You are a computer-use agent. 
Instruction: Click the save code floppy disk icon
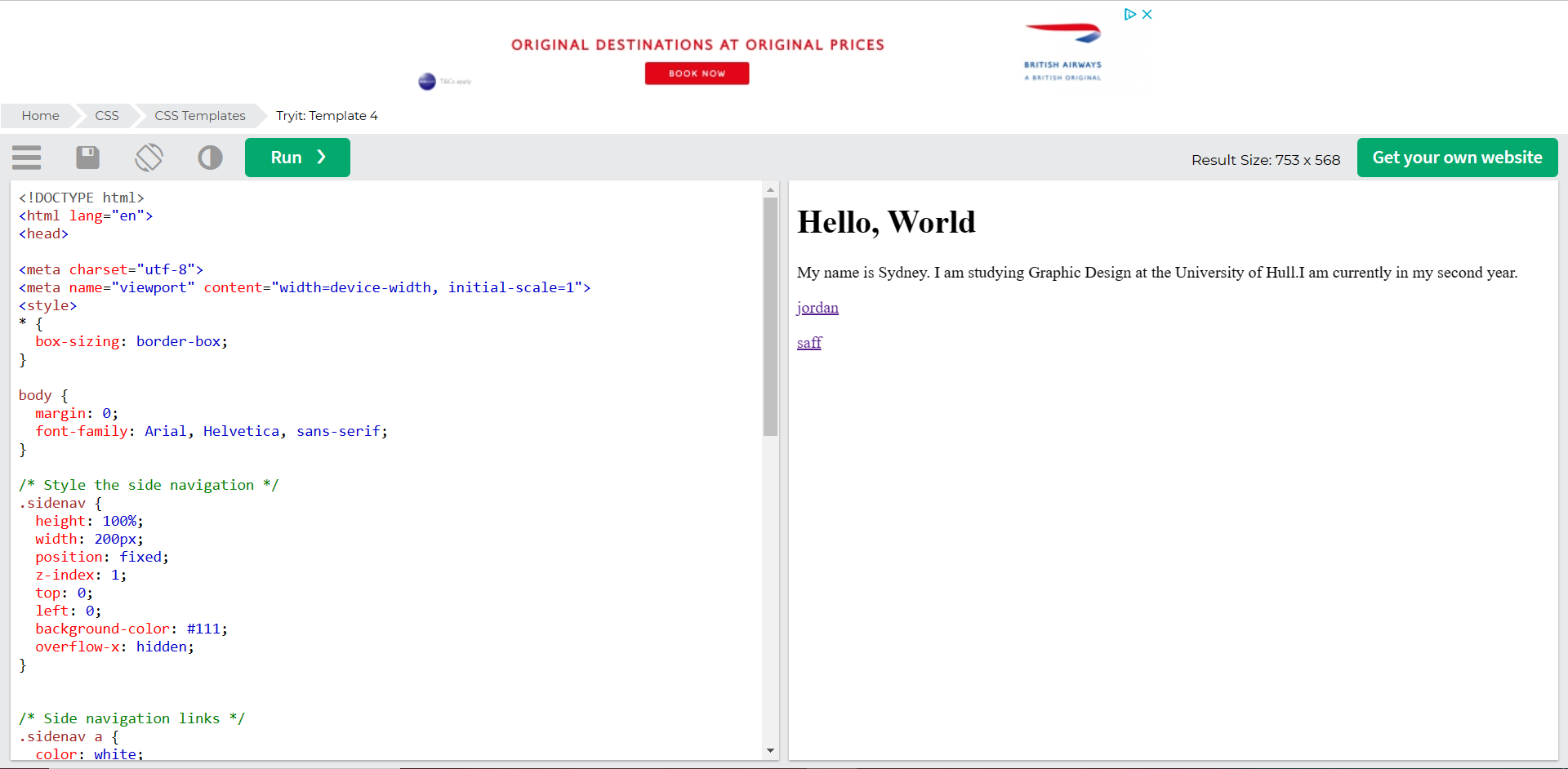[87, 158]
